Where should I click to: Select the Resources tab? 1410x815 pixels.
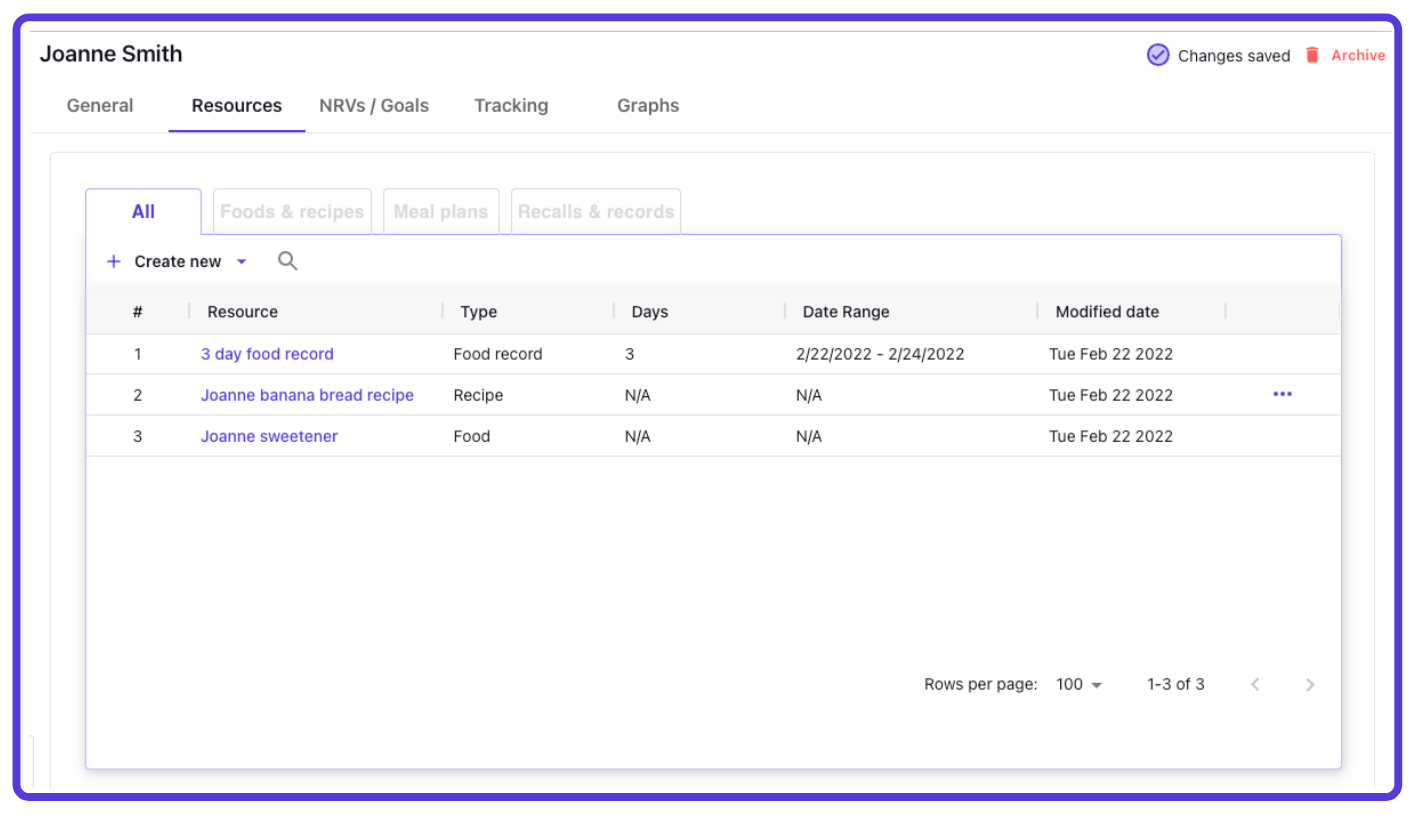click(x=237, y=105)
